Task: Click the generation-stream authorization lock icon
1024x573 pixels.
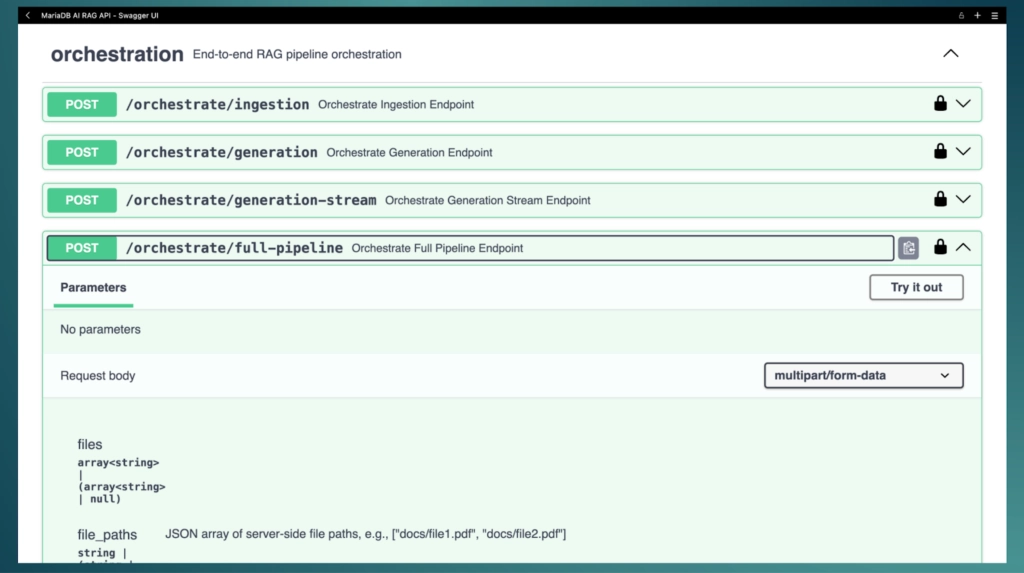Action: click(940, 200)
